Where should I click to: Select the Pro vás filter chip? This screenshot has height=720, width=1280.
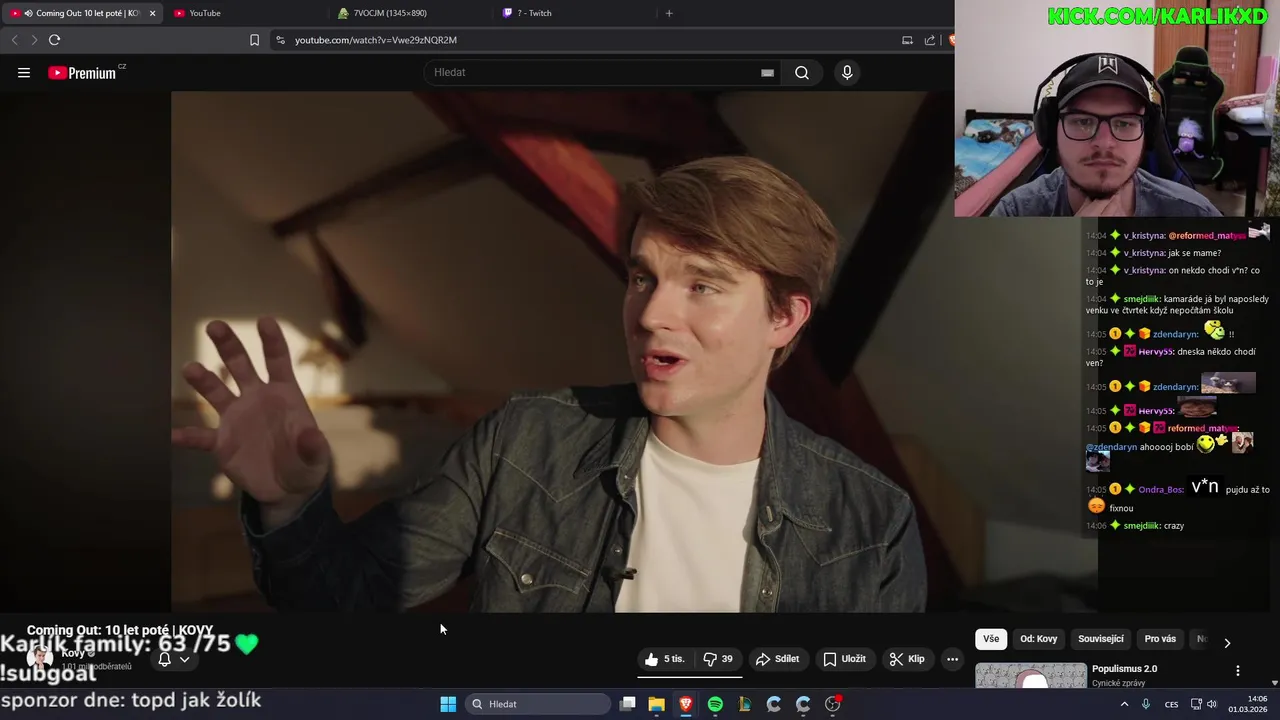(1160, 639)
